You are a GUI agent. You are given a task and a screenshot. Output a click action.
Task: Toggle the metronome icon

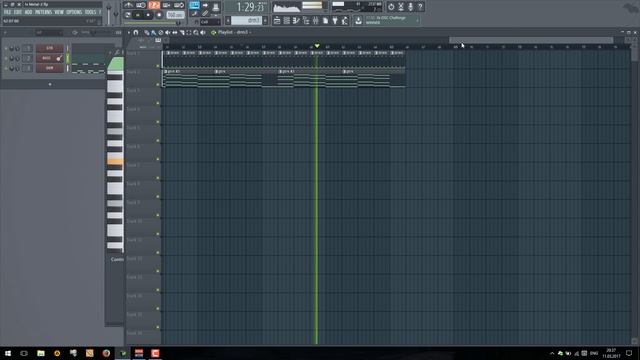coord(129,5)
